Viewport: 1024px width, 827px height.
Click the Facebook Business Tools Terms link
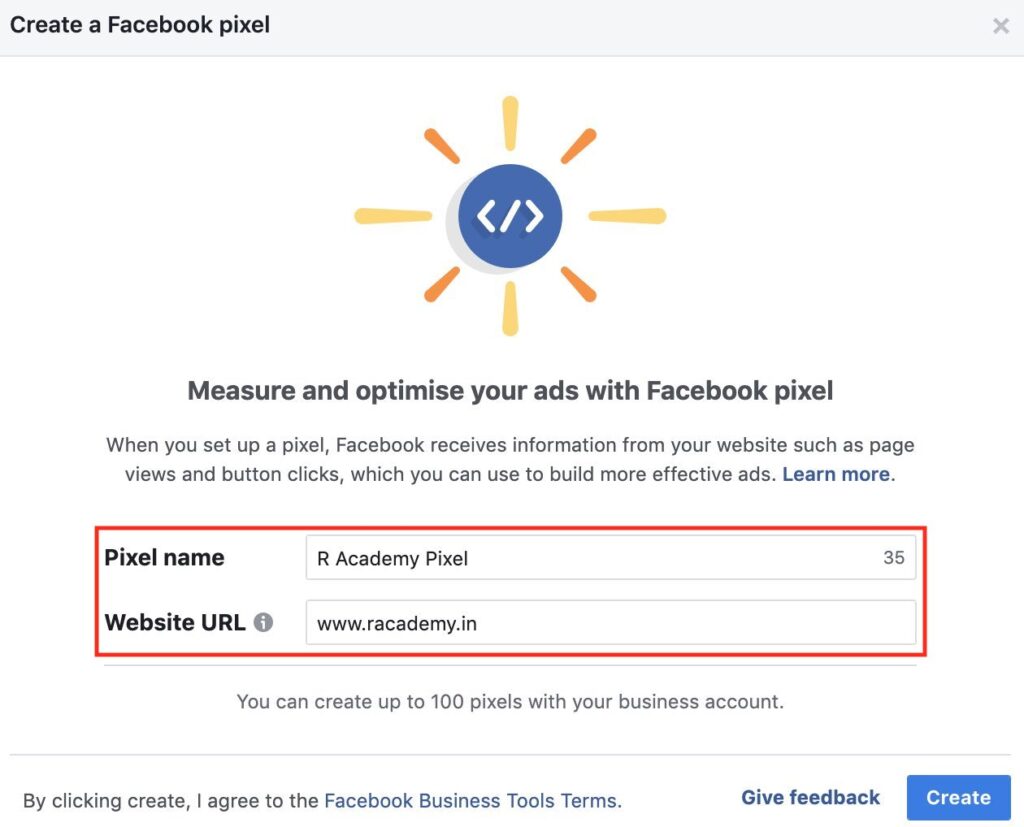[x=470, y=800]
